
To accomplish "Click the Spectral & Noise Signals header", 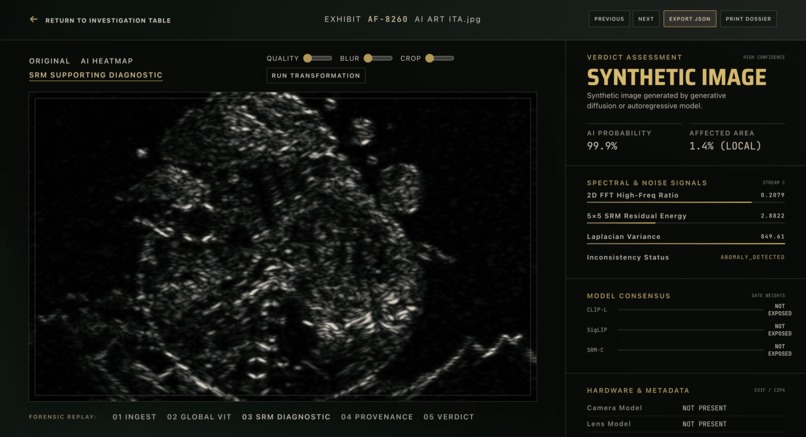I will coord(647,183).
